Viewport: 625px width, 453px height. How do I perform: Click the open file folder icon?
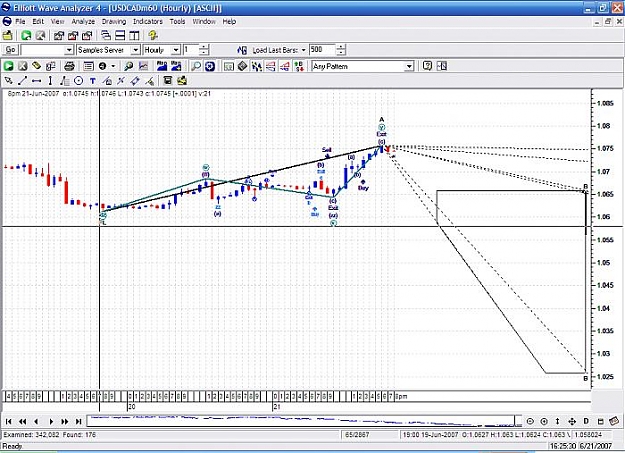(8, 35)
